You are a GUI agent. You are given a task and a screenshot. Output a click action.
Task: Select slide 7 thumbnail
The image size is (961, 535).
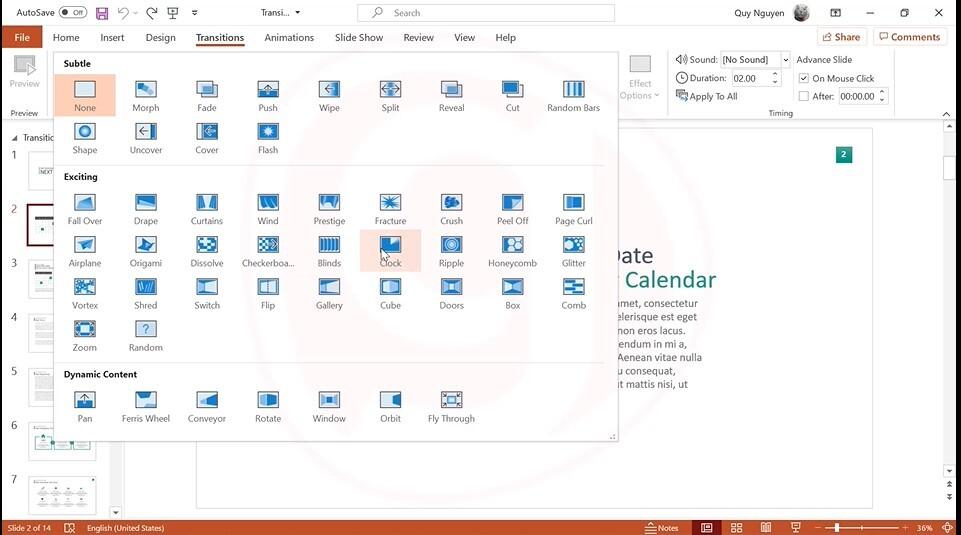(62, 495)
